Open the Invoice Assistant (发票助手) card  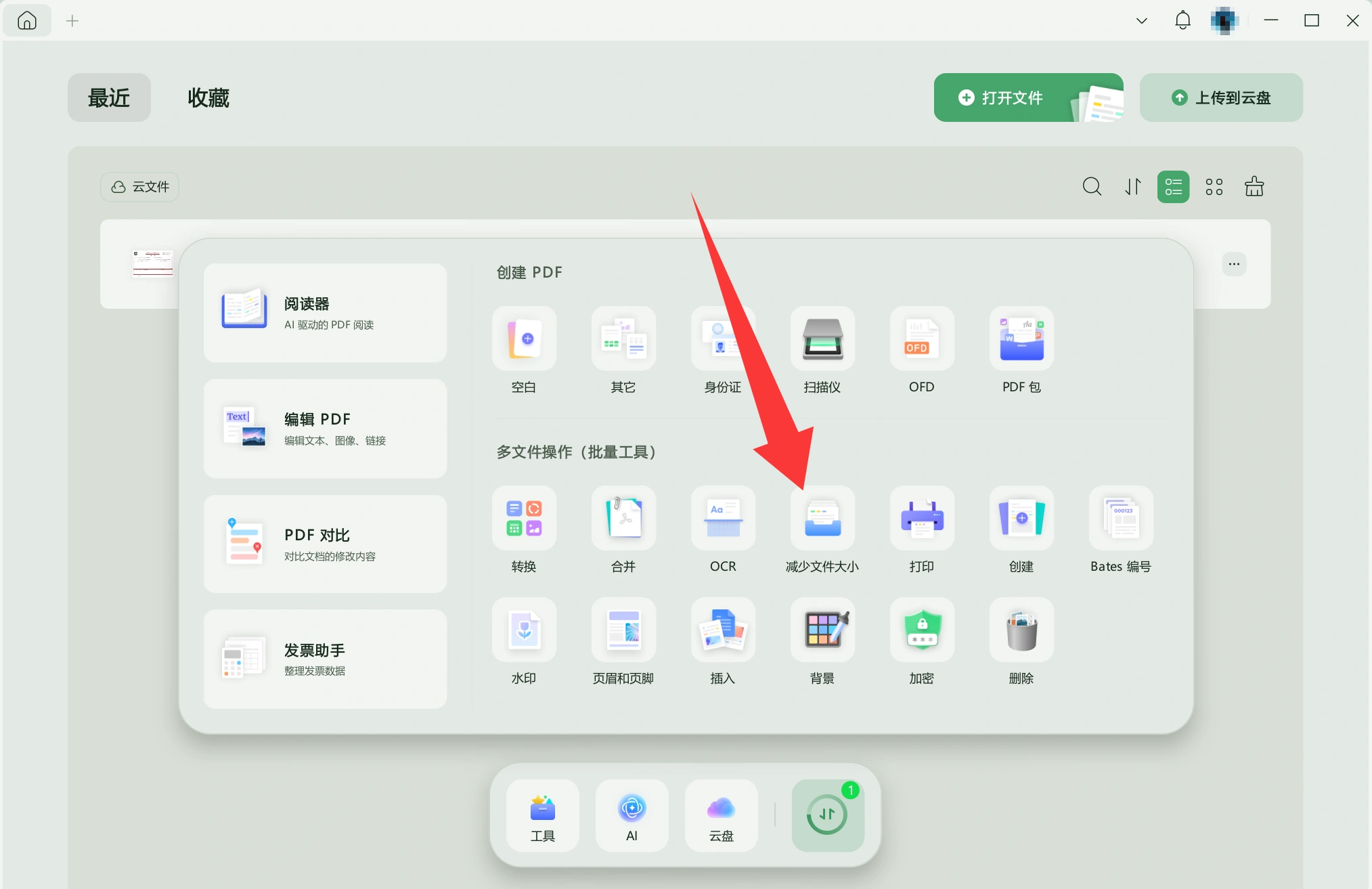point(325,659)
